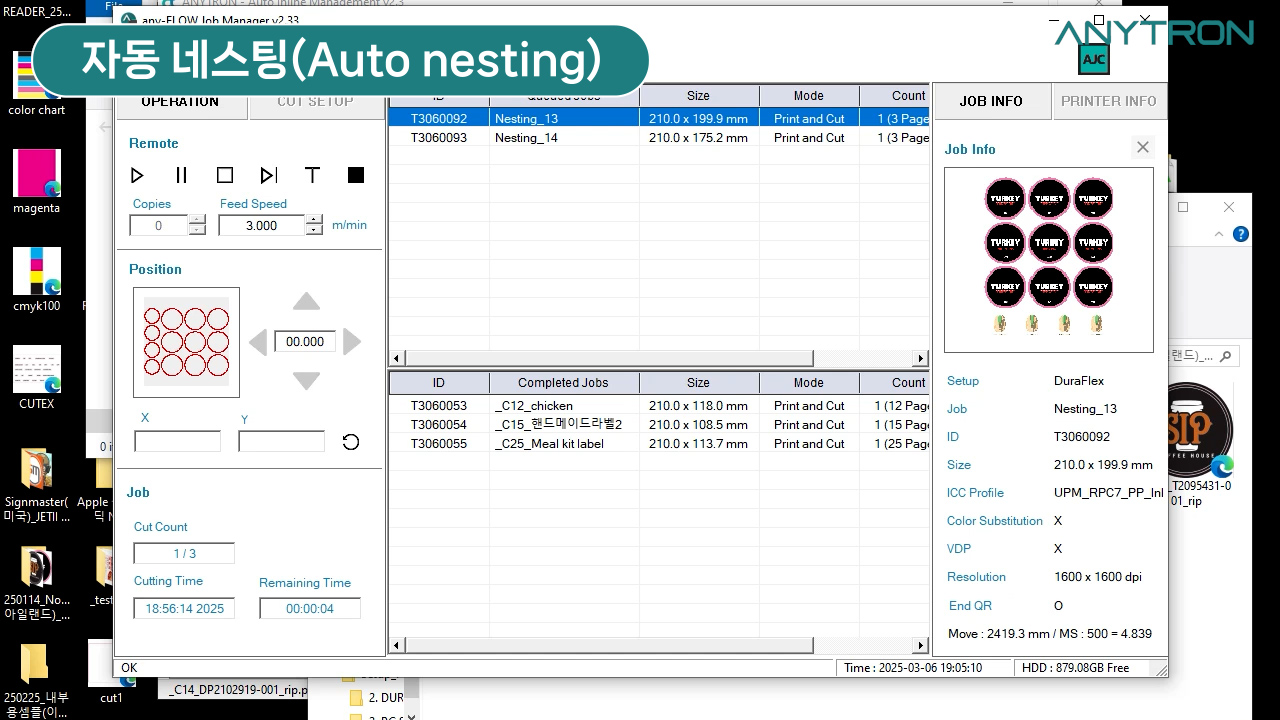The height and width of the screenshot is (720, 1280).
Task: Click the Cut Count 1 / 3 field
Action: pyautogui.click(x=184, y=553)
